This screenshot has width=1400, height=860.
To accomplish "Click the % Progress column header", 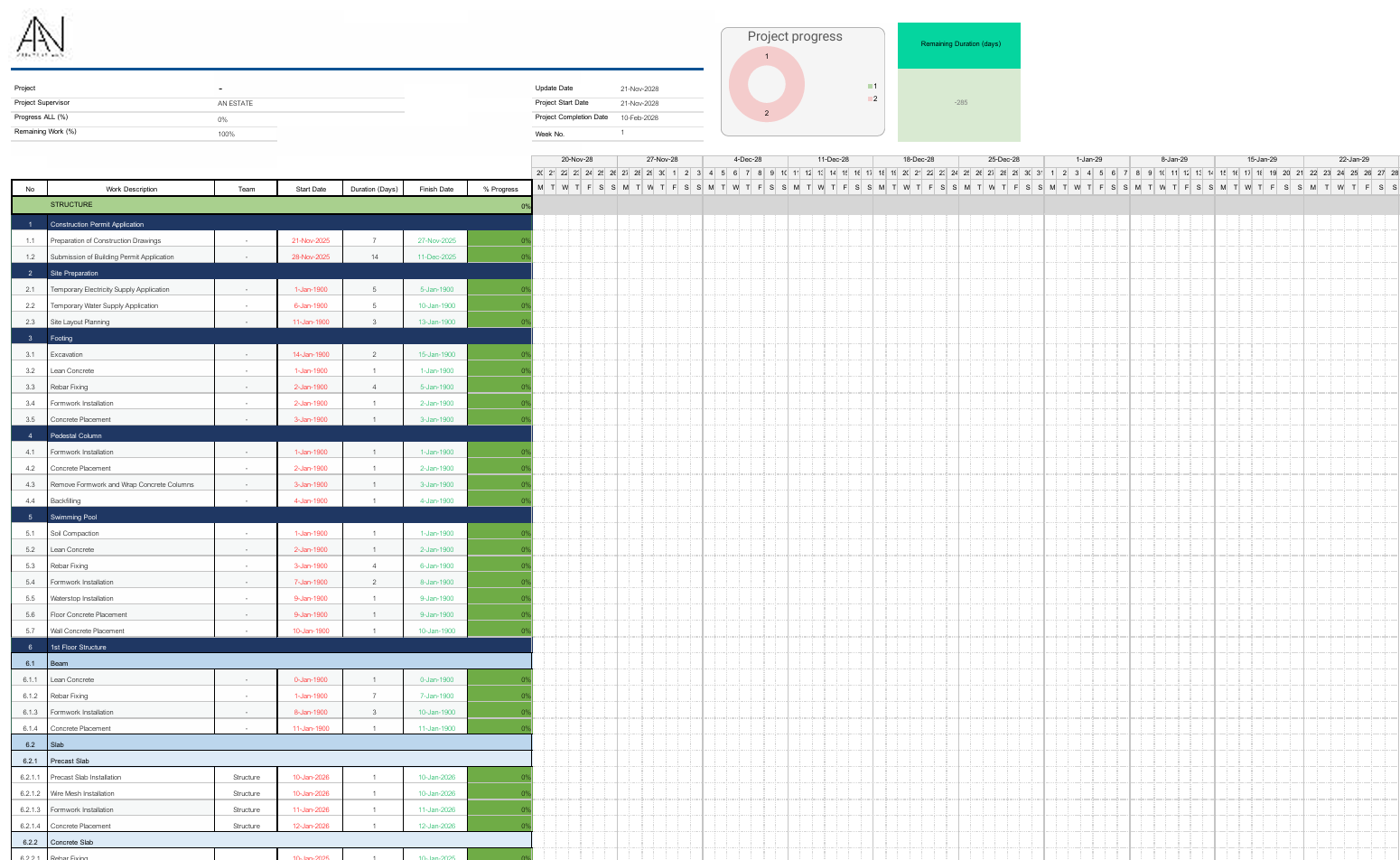I will [500, 189].
